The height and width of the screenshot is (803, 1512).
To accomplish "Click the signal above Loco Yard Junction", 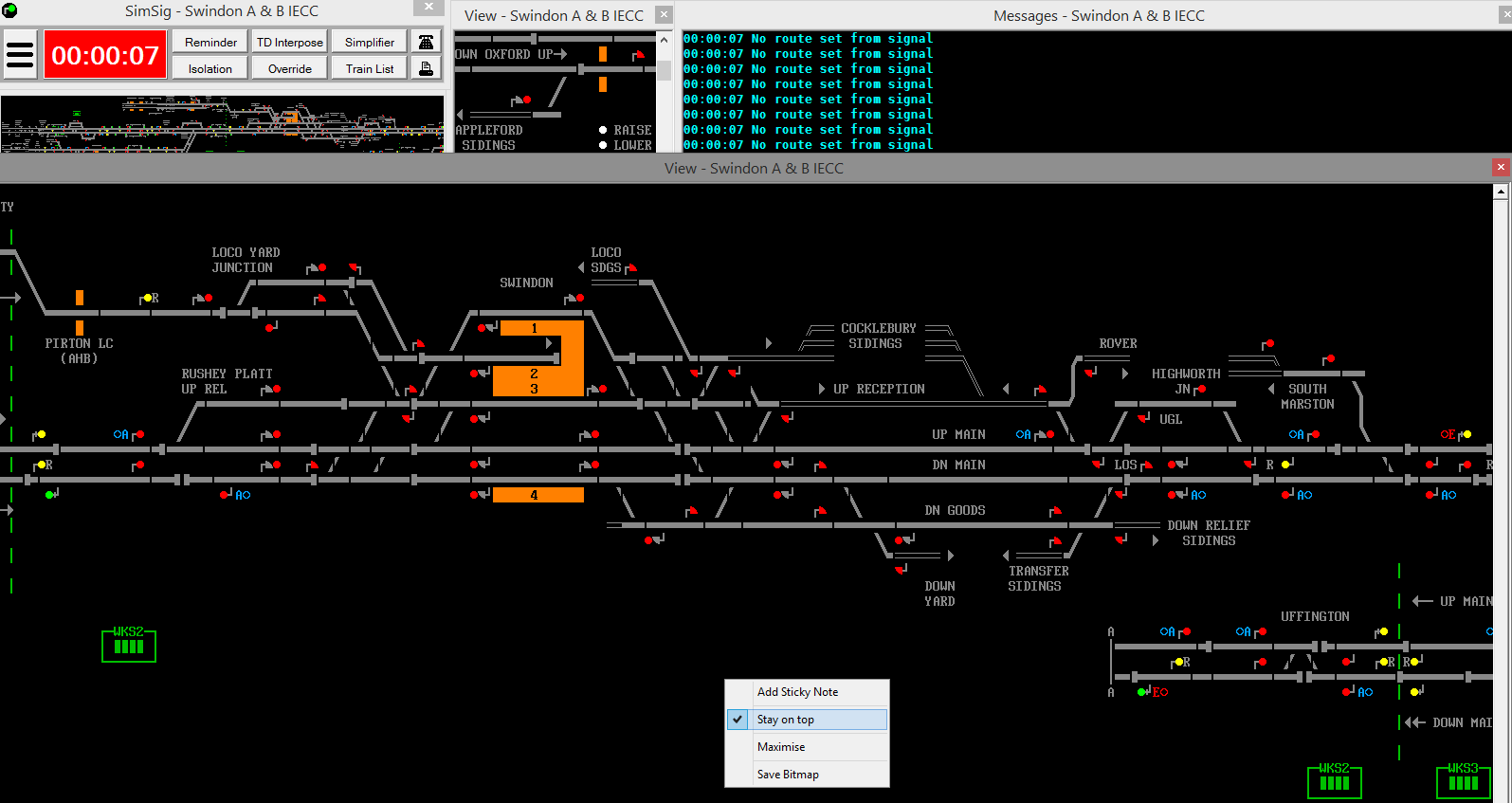I will tap(317, 268).
